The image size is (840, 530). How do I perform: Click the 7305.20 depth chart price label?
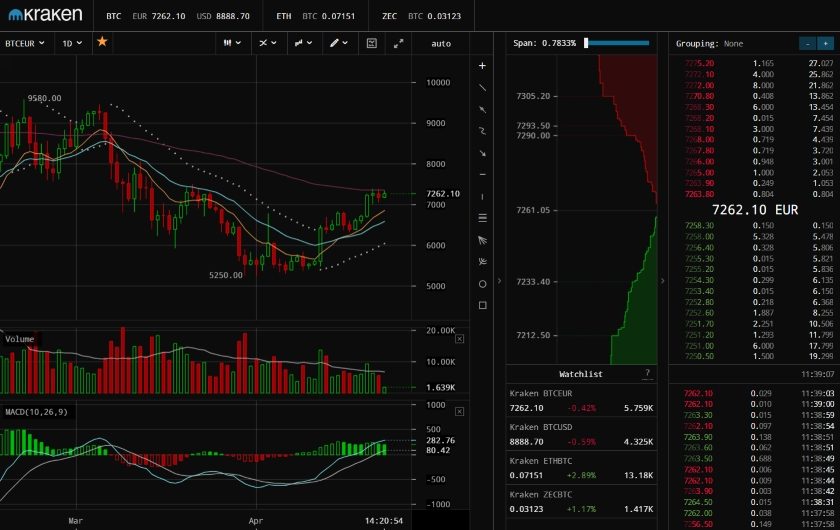pyautogui.click(x=533, y=96)
